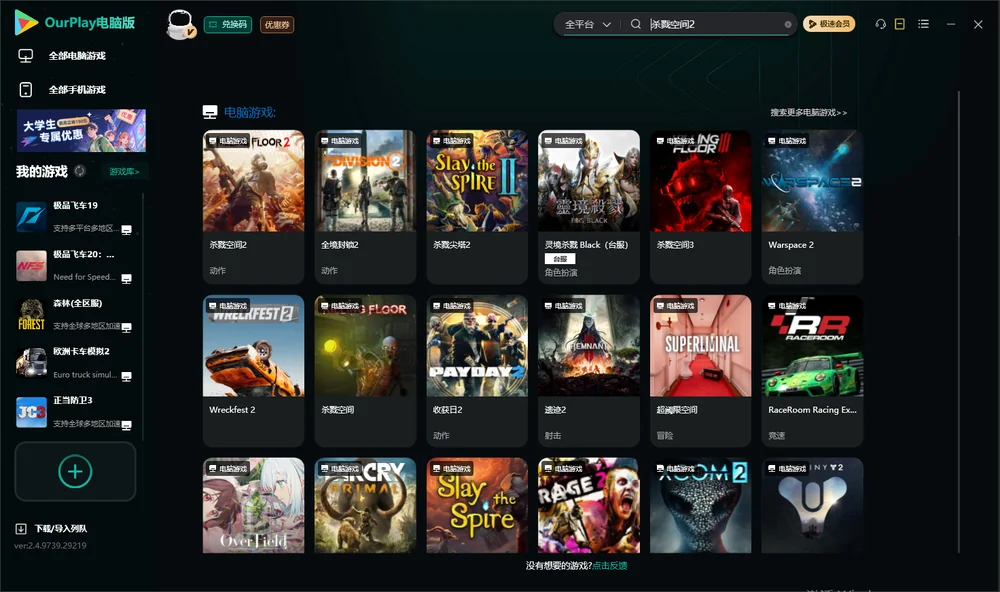Open the list menu icon in title bar
The height and width of the screenshot is (592, 1000).
coord(923,24)
